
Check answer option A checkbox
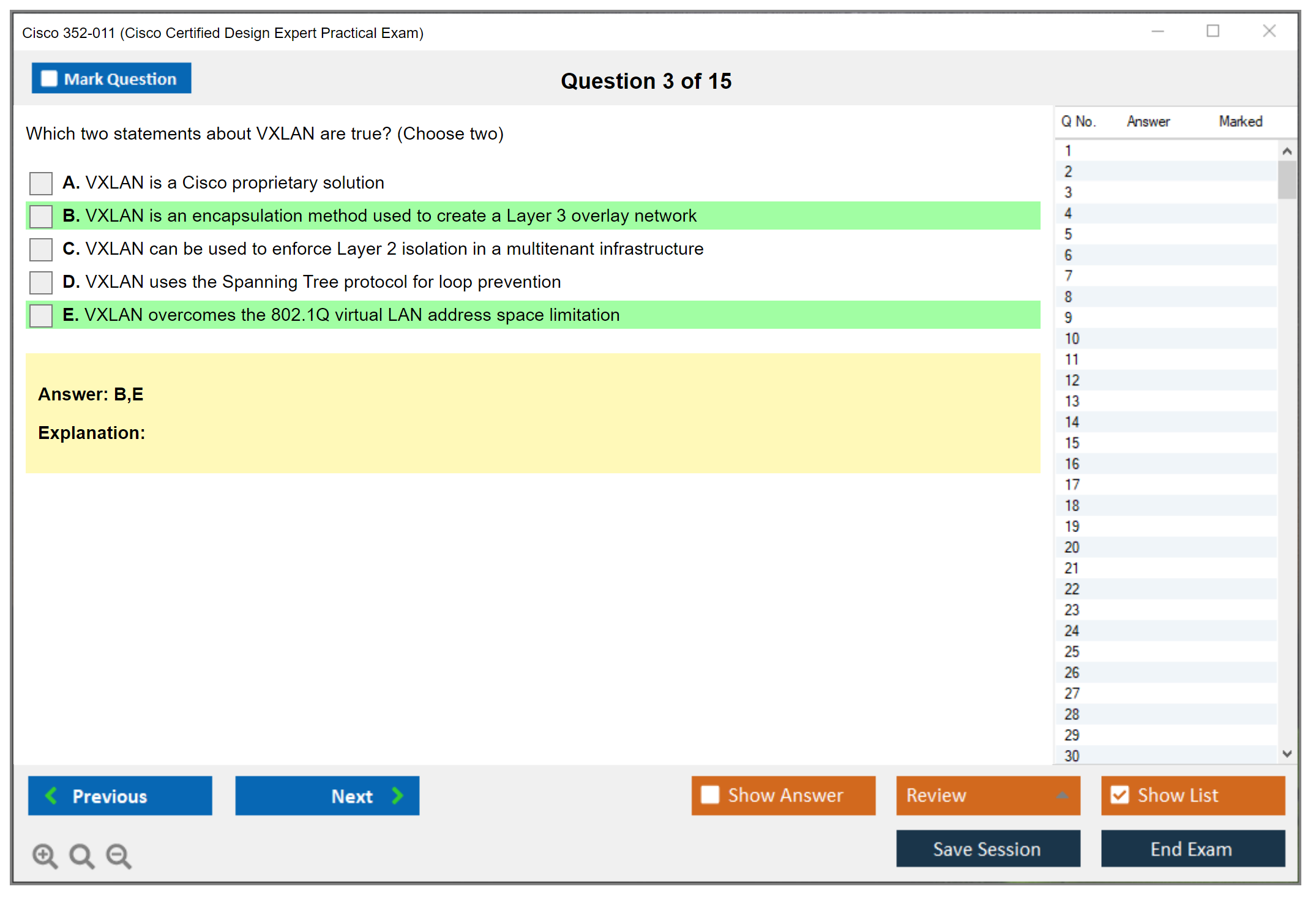(x=41, y=183)
